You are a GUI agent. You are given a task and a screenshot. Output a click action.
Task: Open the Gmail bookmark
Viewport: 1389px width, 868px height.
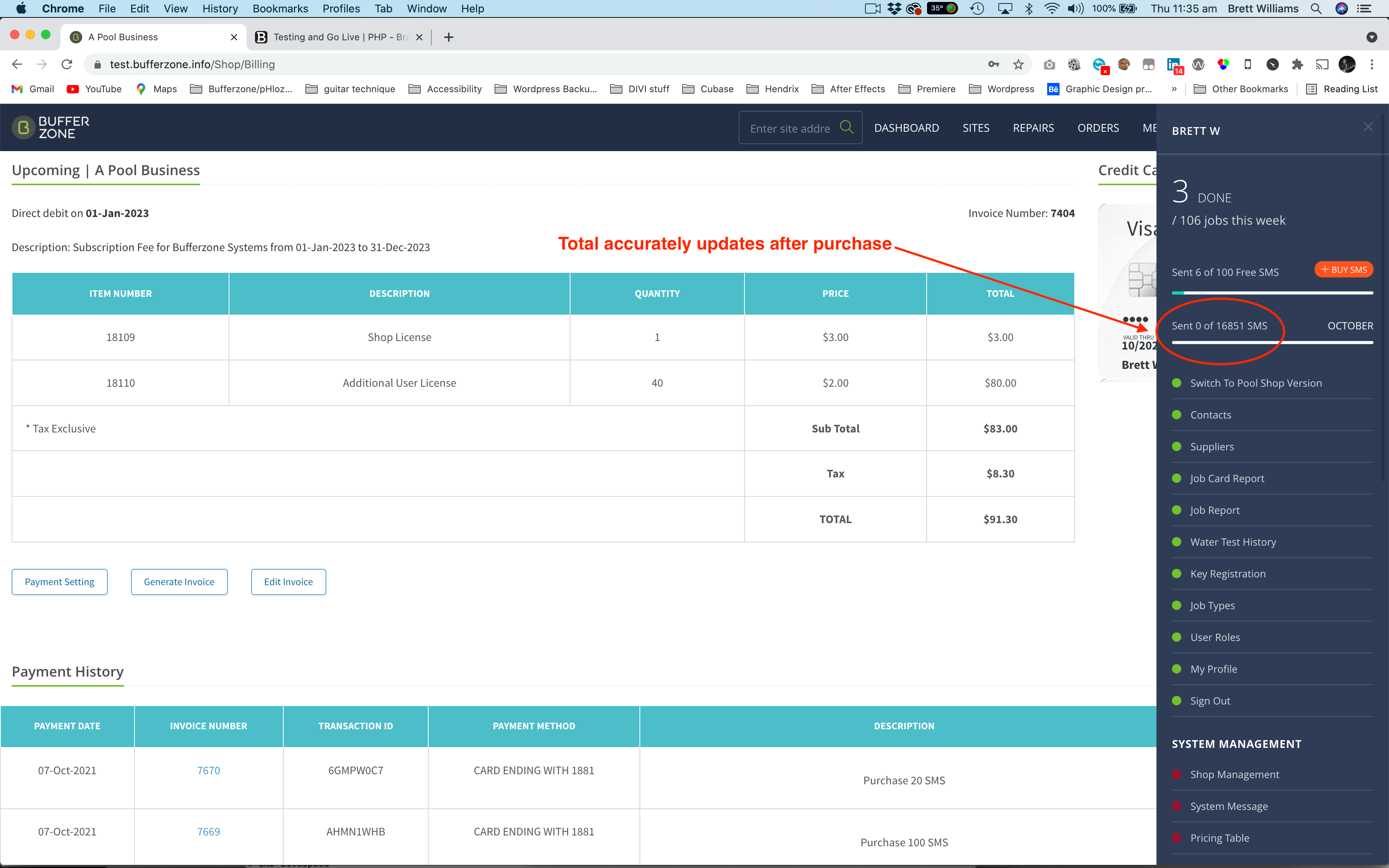click(33, 89)
